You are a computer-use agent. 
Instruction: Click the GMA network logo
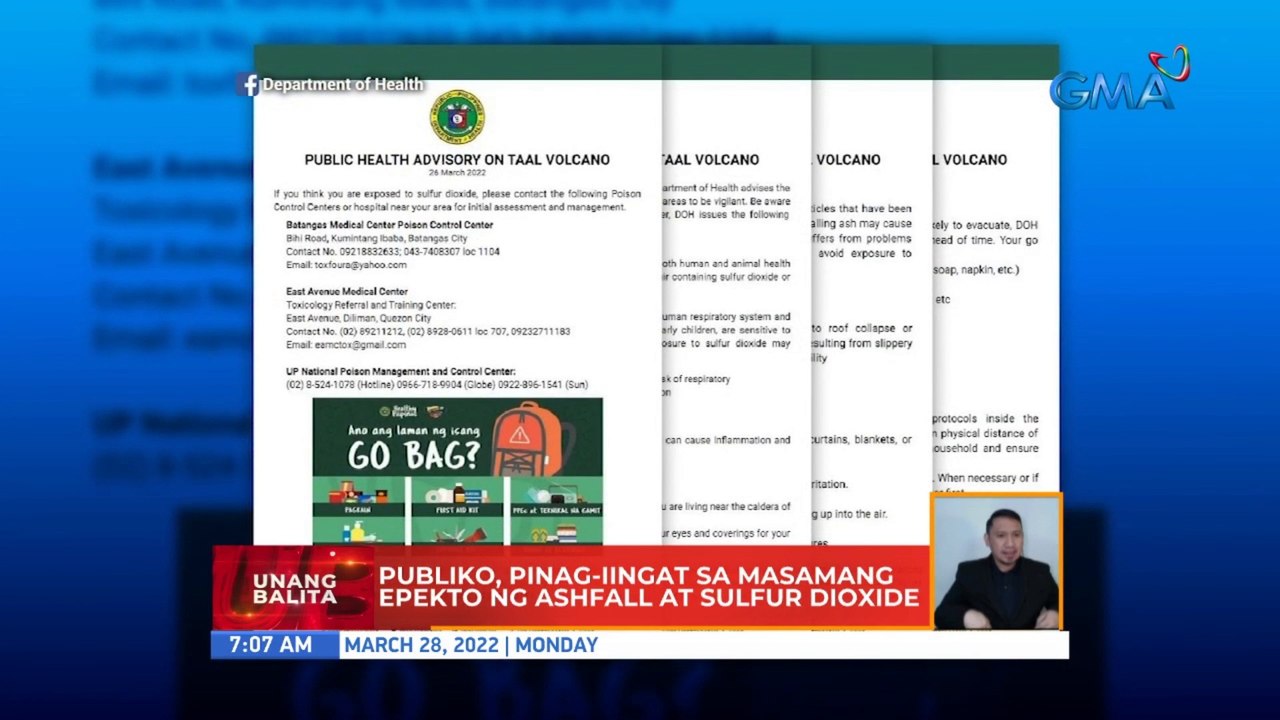[x=1119, y=79]
